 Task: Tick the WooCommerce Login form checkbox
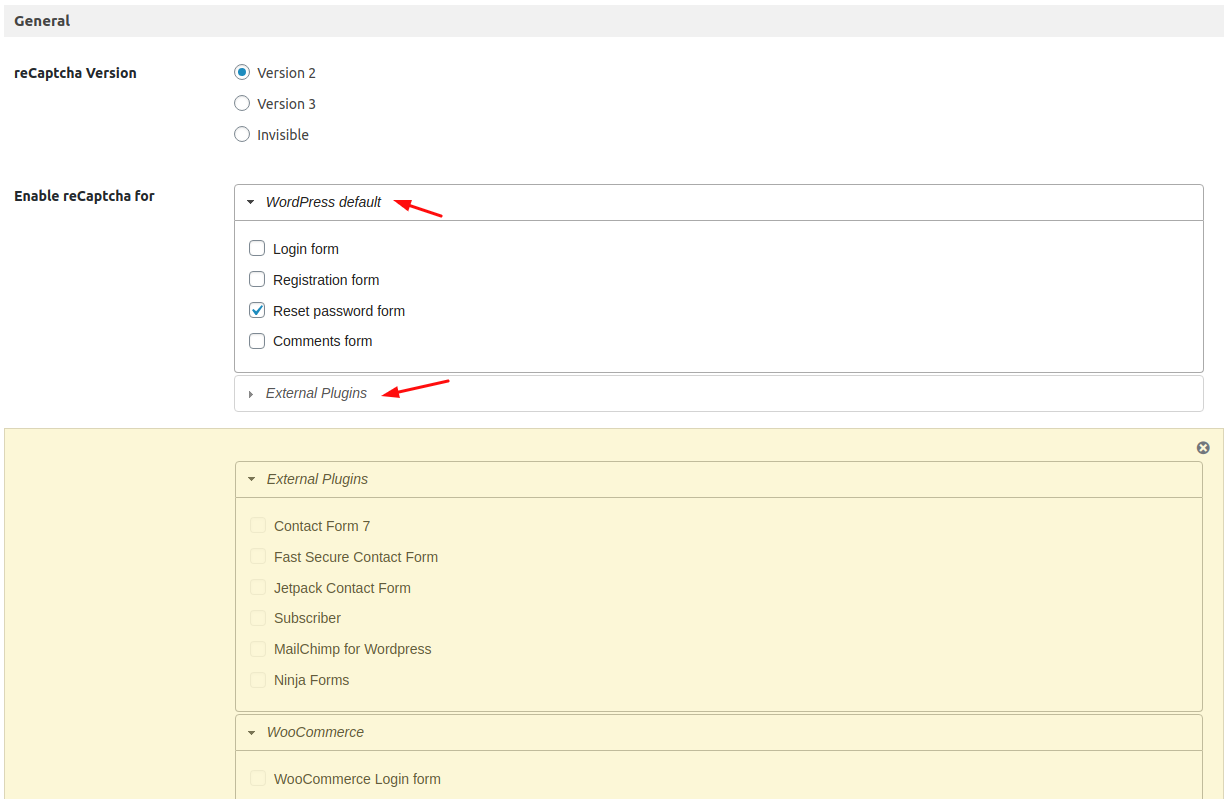[x=258, y=778]
